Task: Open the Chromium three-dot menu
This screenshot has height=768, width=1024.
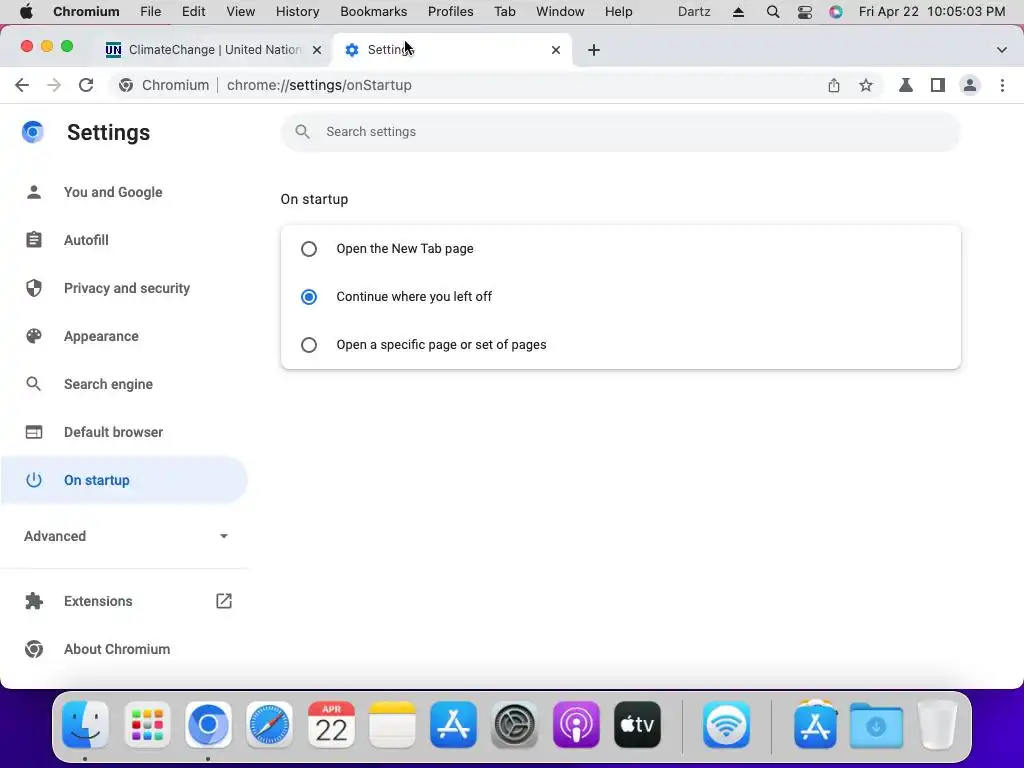Action: pyautogui.click(x=1002, y=85)
